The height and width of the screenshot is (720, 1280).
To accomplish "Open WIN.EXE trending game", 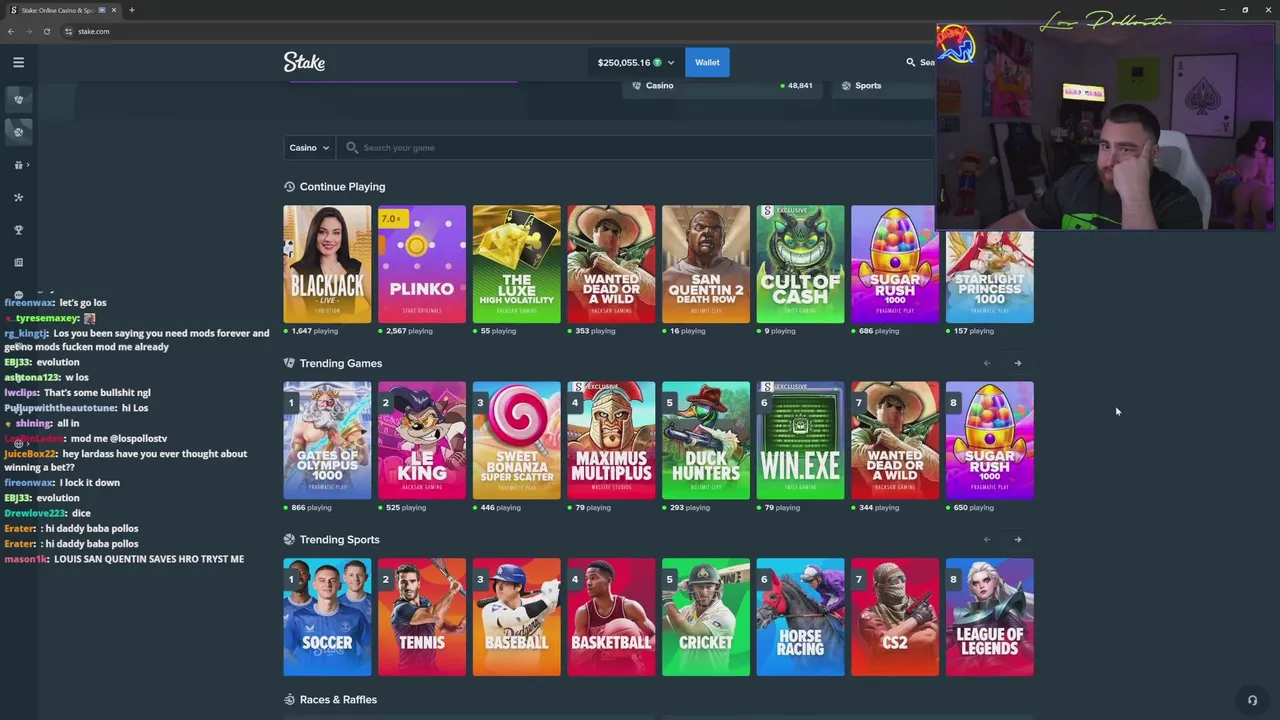I will click(800, 440).
